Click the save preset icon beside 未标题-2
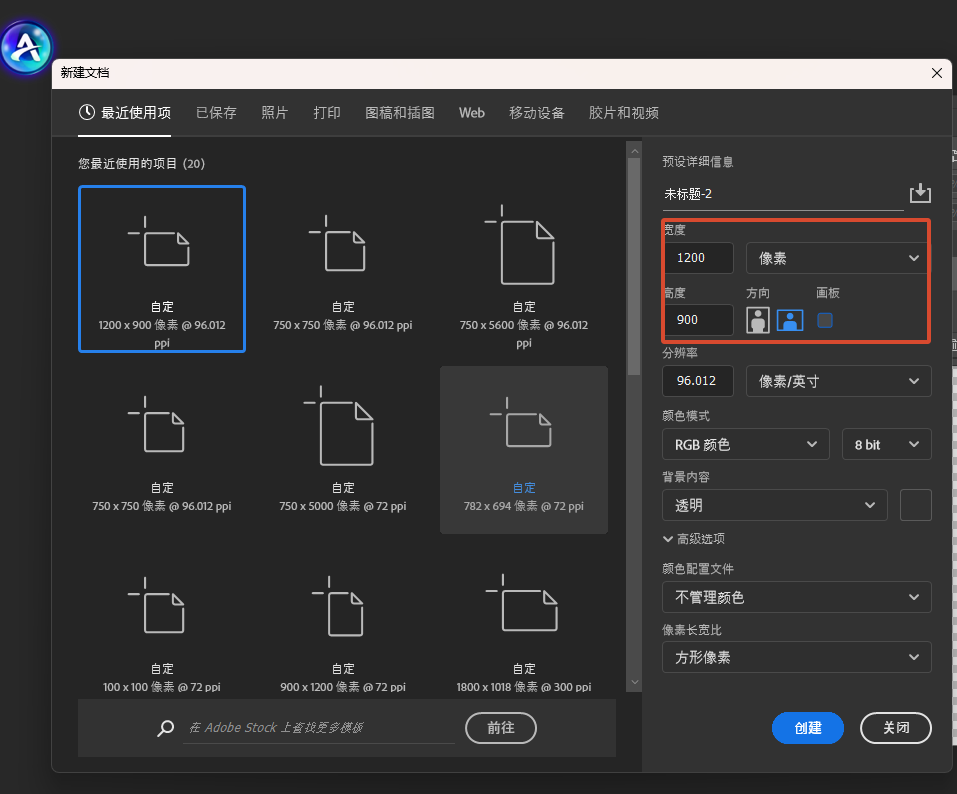The width and height of the screenshot is (957, 794). [920, 193]
